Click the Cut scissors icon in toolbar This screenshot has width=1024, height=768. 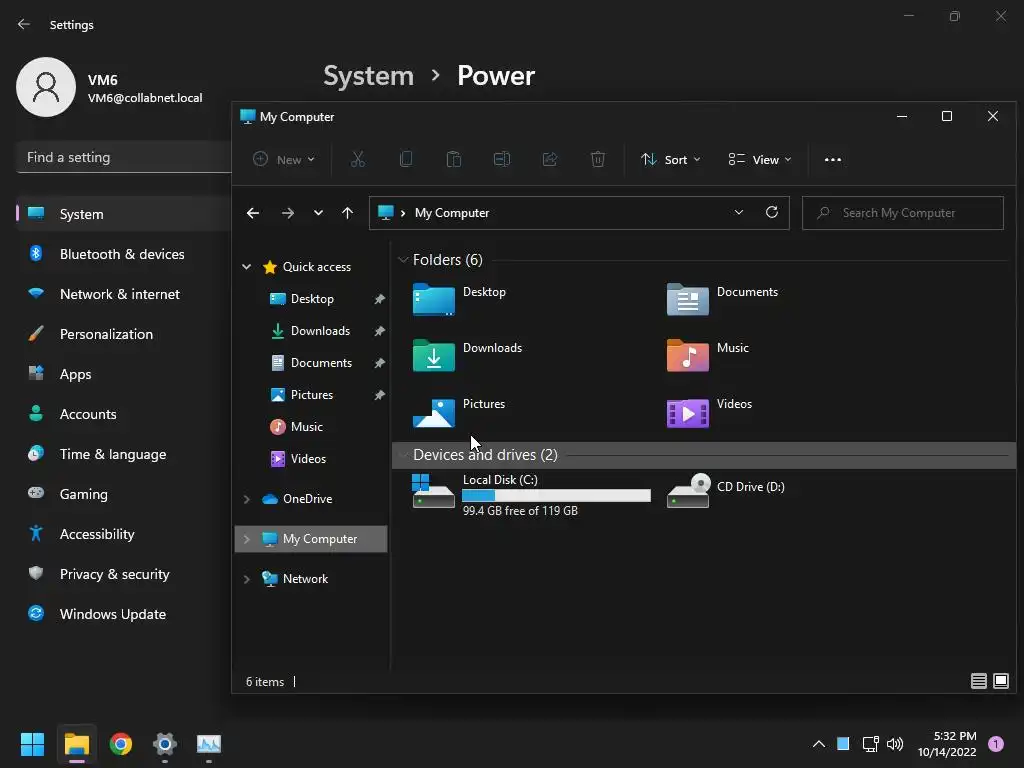357,159
